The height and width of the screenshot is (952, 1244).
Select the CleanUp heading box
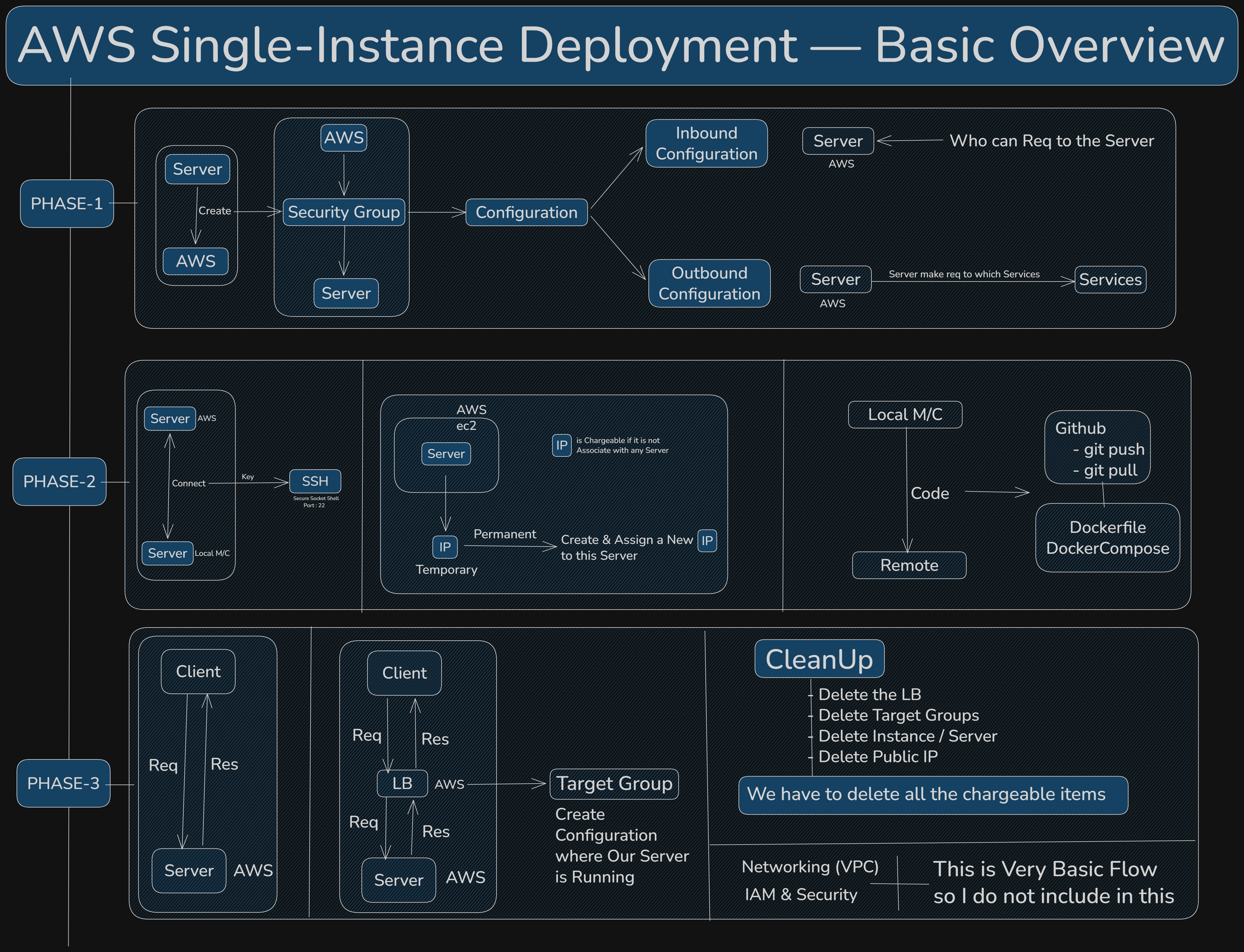tap(819, 659)
